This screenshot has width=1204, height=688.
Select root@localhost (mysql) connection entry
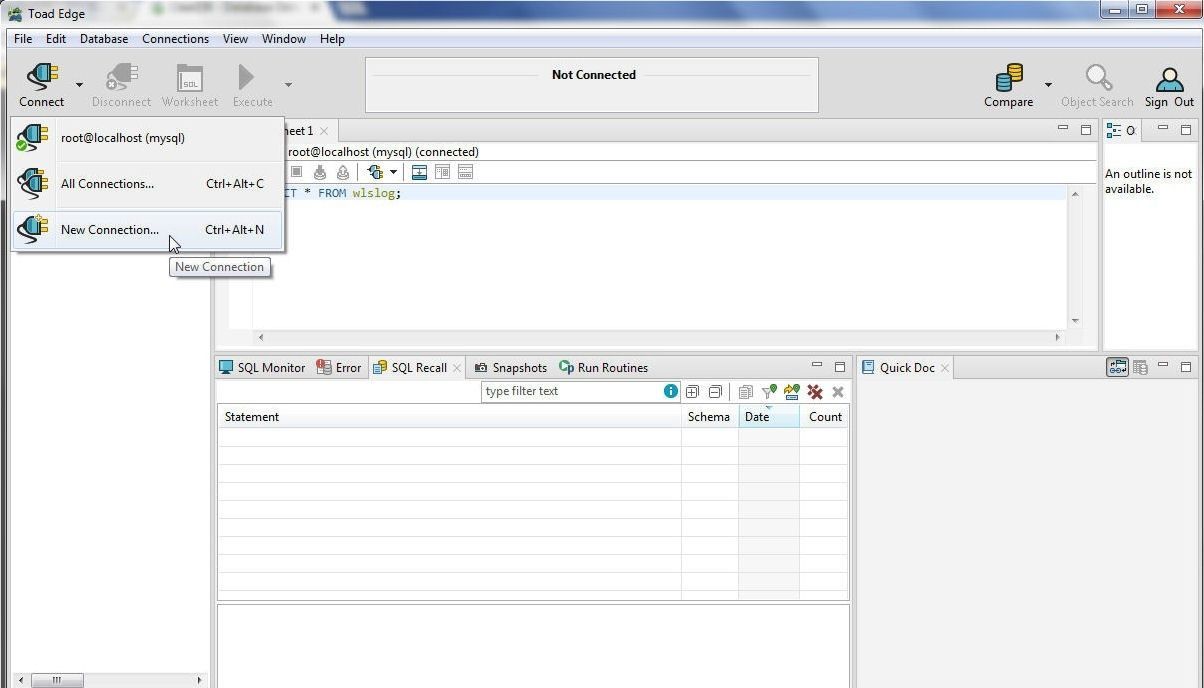click(147, 138)
